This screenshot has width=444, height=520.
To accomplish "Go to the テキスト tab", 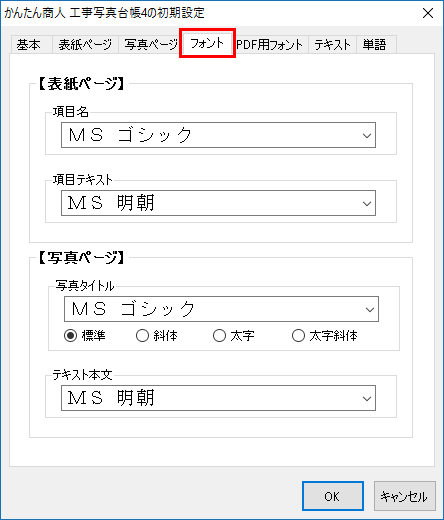I will (x=332, y=45).
